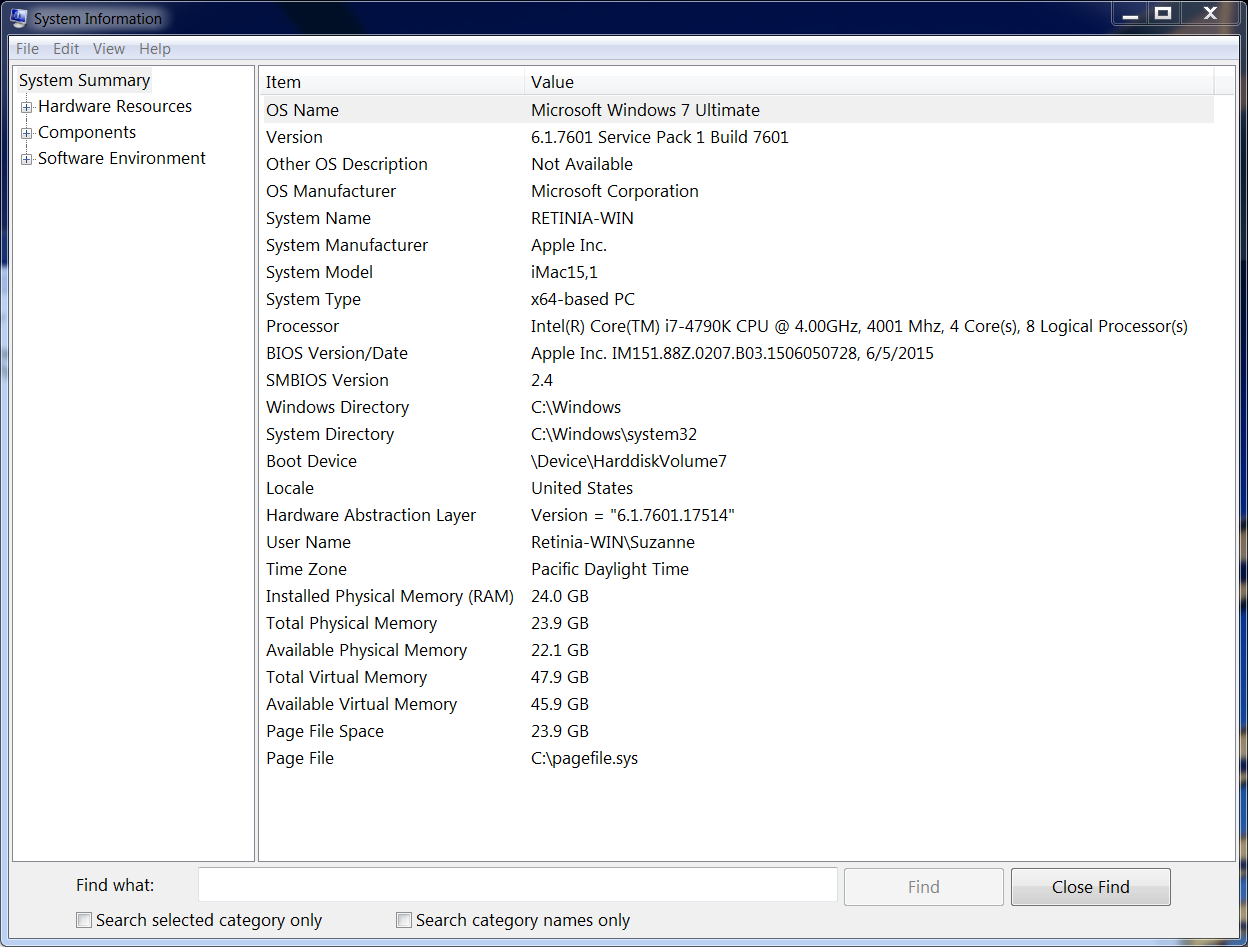Select the System Directory row
Viewport: 1248px width, 947px height.
click(738, 434)
